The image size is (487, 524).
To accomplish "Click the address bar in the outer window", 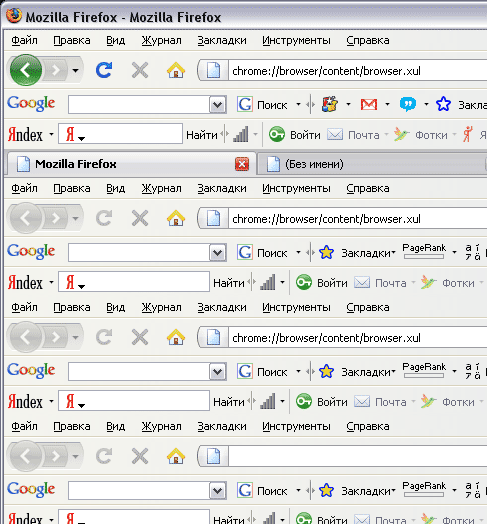I will click(x=357, y=71).
